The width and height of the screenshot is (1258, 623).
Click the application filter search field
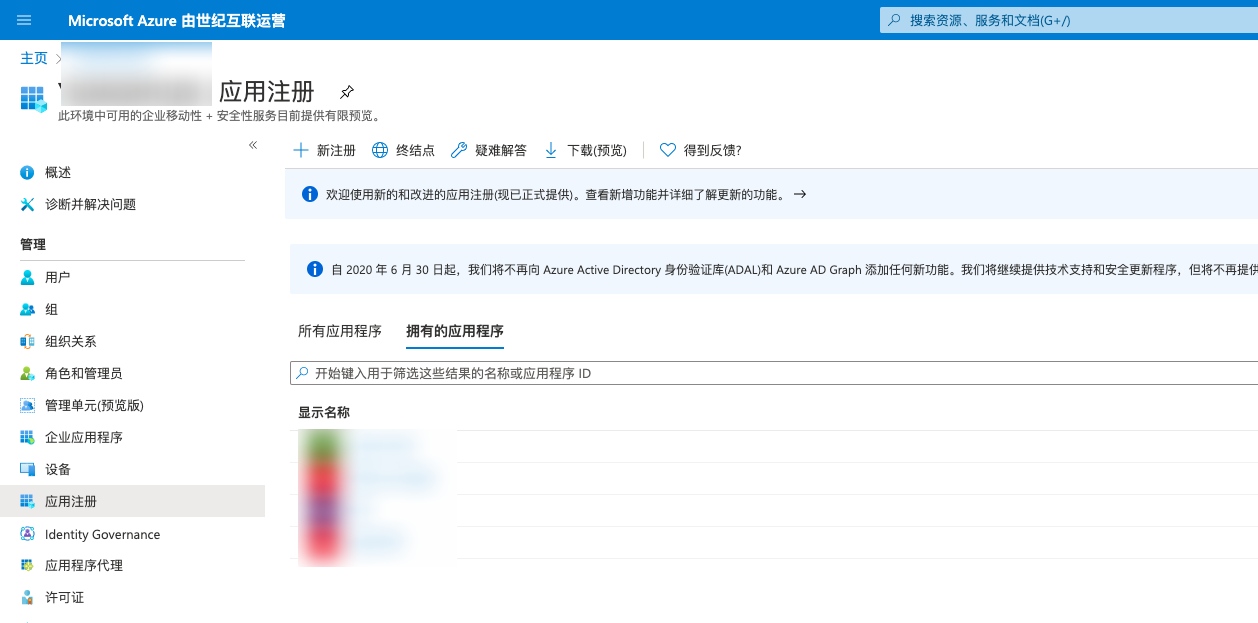pyautogui.click(x=770, y=373)
